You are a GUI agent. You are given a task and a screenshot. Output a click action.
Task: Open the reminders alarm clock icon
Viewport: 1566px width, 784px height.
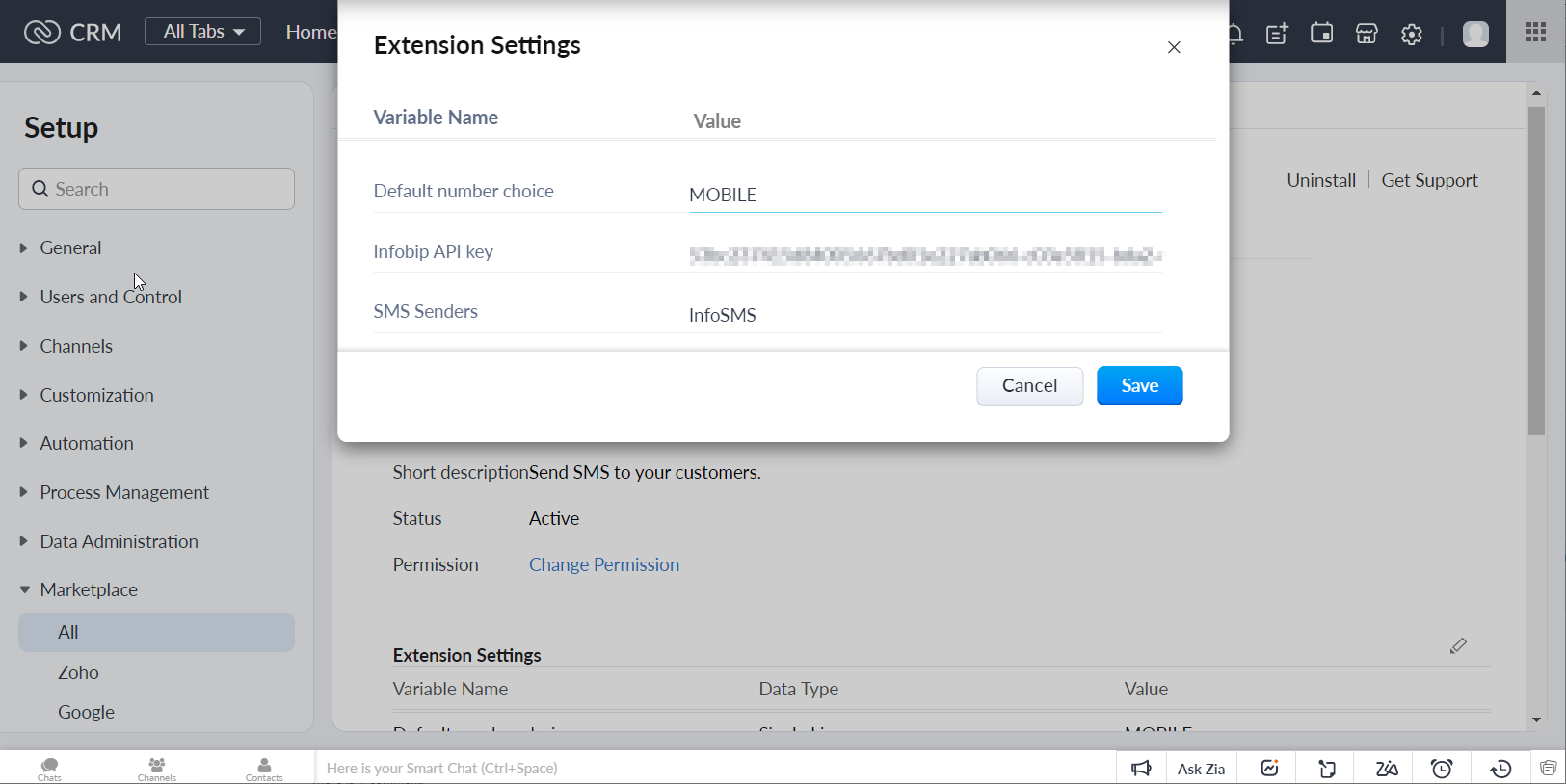[x=1442, y=768]
